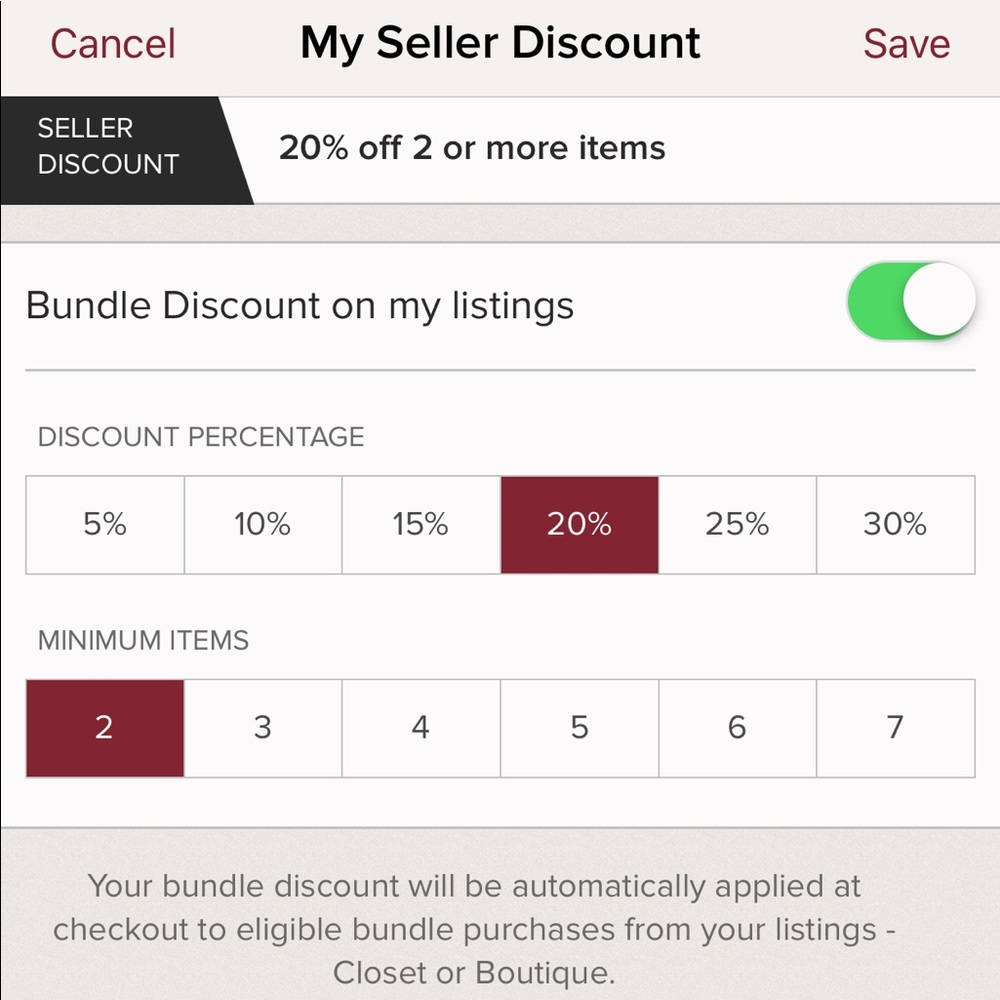Select the 5% discount percentage

[103, 524]
